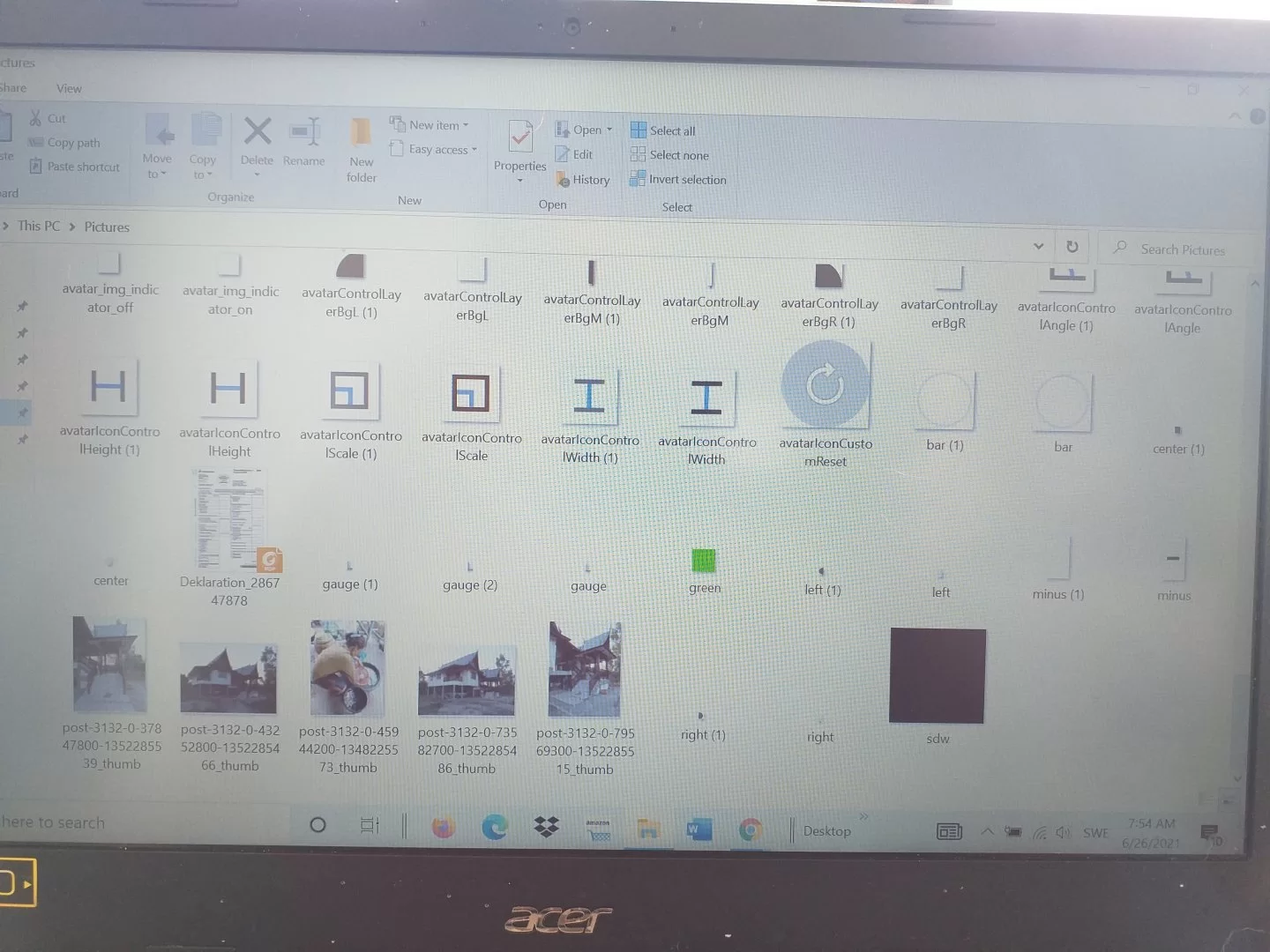Click Select none in ribbon
Screen dimensions: 1270x952
[669, 155]
